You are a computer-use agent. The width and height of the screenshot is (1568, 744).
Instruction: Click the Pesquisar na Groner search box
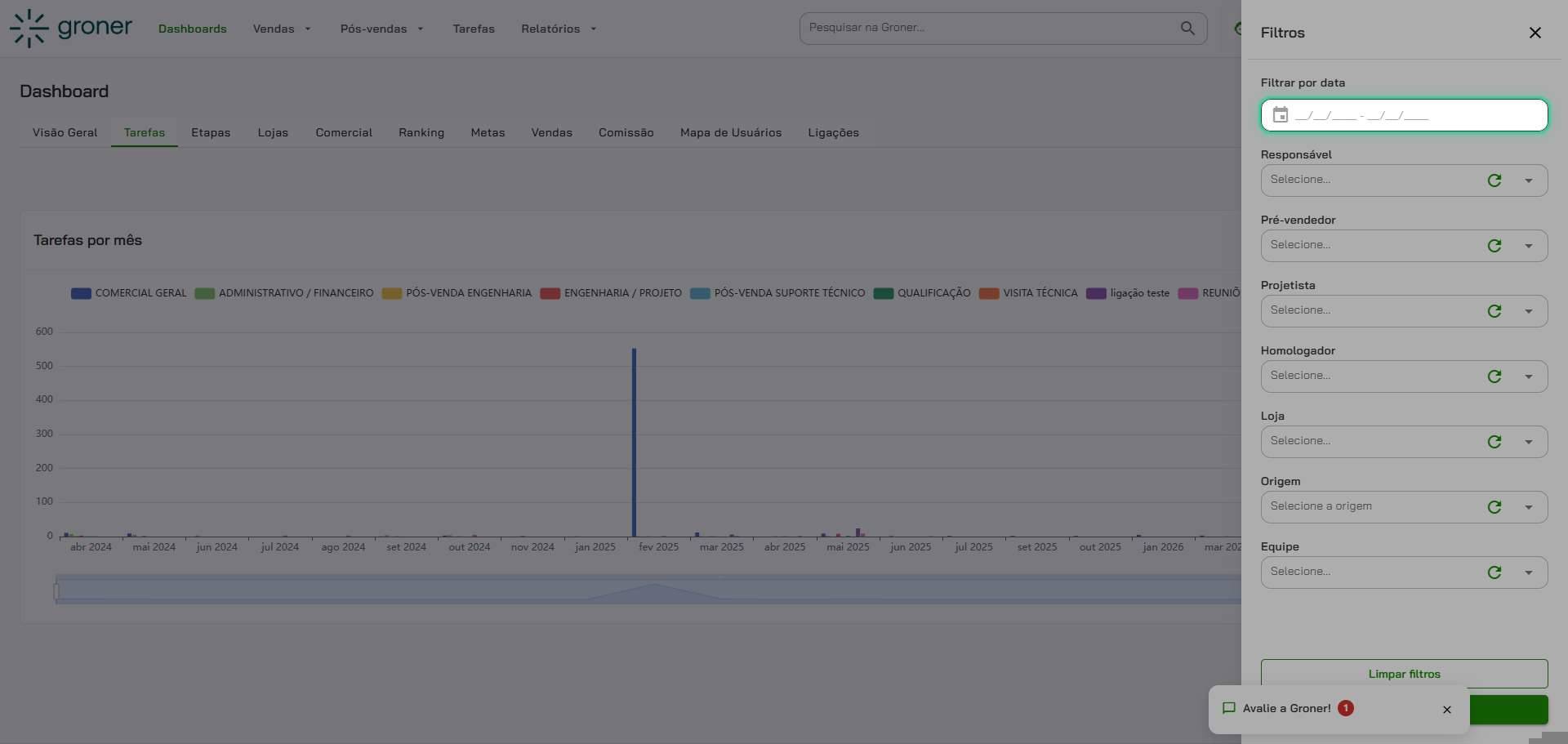(x=1003, y=29)
